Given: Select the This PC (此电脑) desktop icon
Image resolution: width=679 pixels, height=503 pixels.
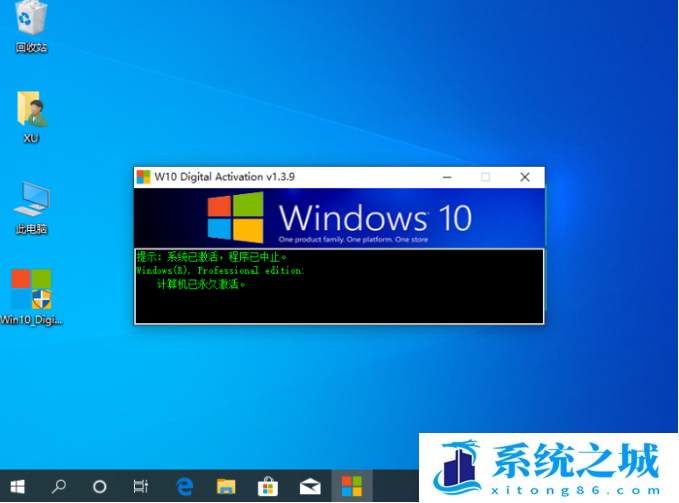Looking at the screenshot, I should coord(31,208).
